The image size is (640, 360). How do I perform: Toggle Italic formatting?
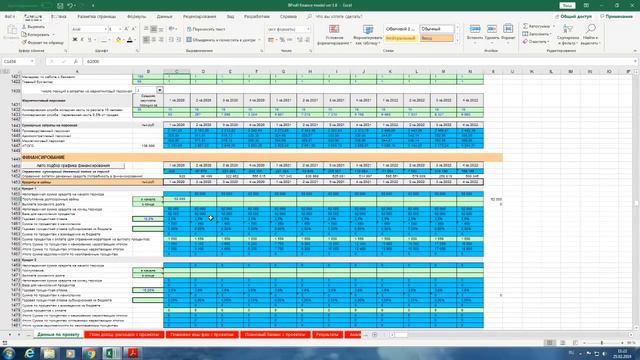[x=82, y=40]
